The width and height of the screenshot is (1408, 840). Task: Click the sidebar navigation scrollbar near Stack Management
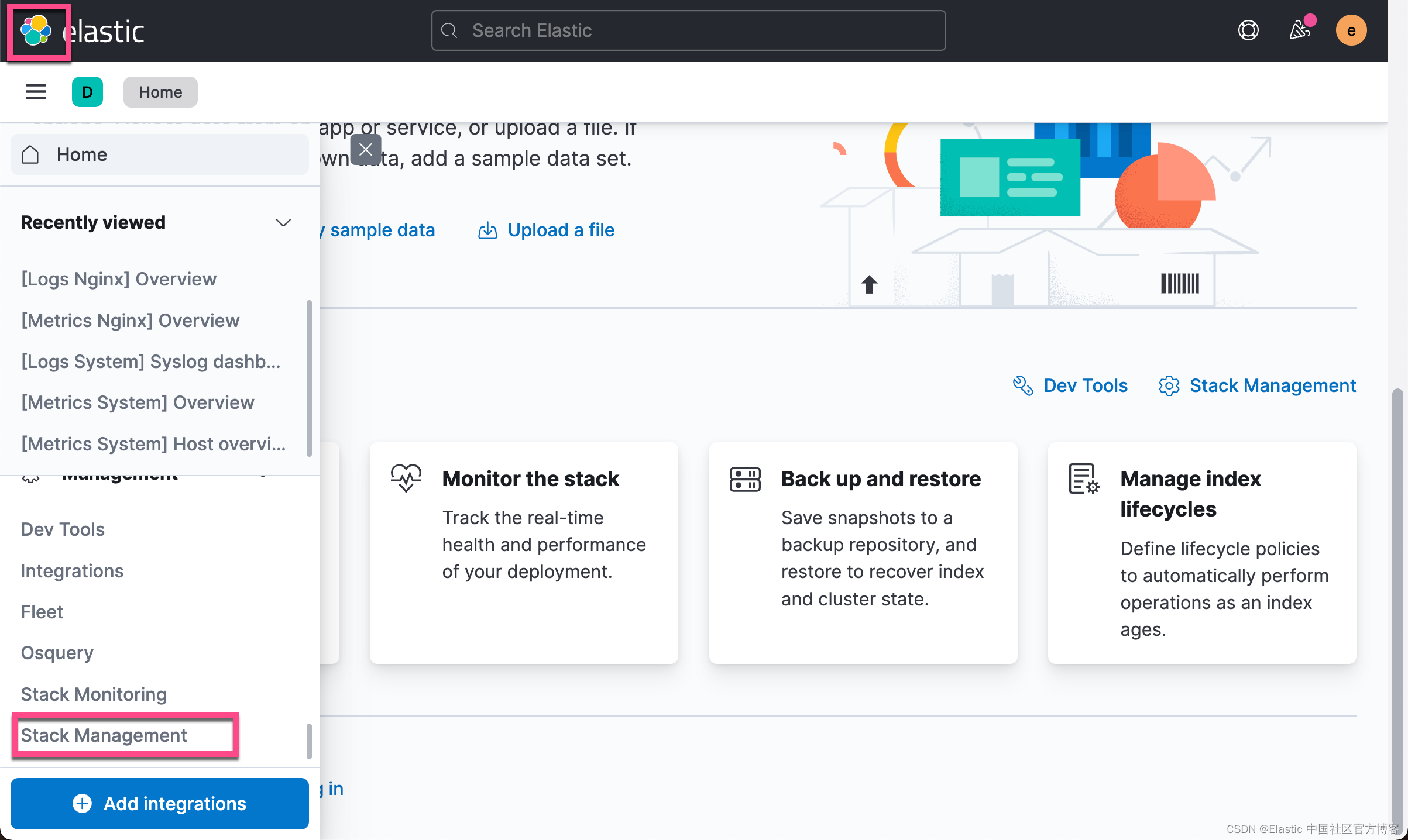[309, 741]
